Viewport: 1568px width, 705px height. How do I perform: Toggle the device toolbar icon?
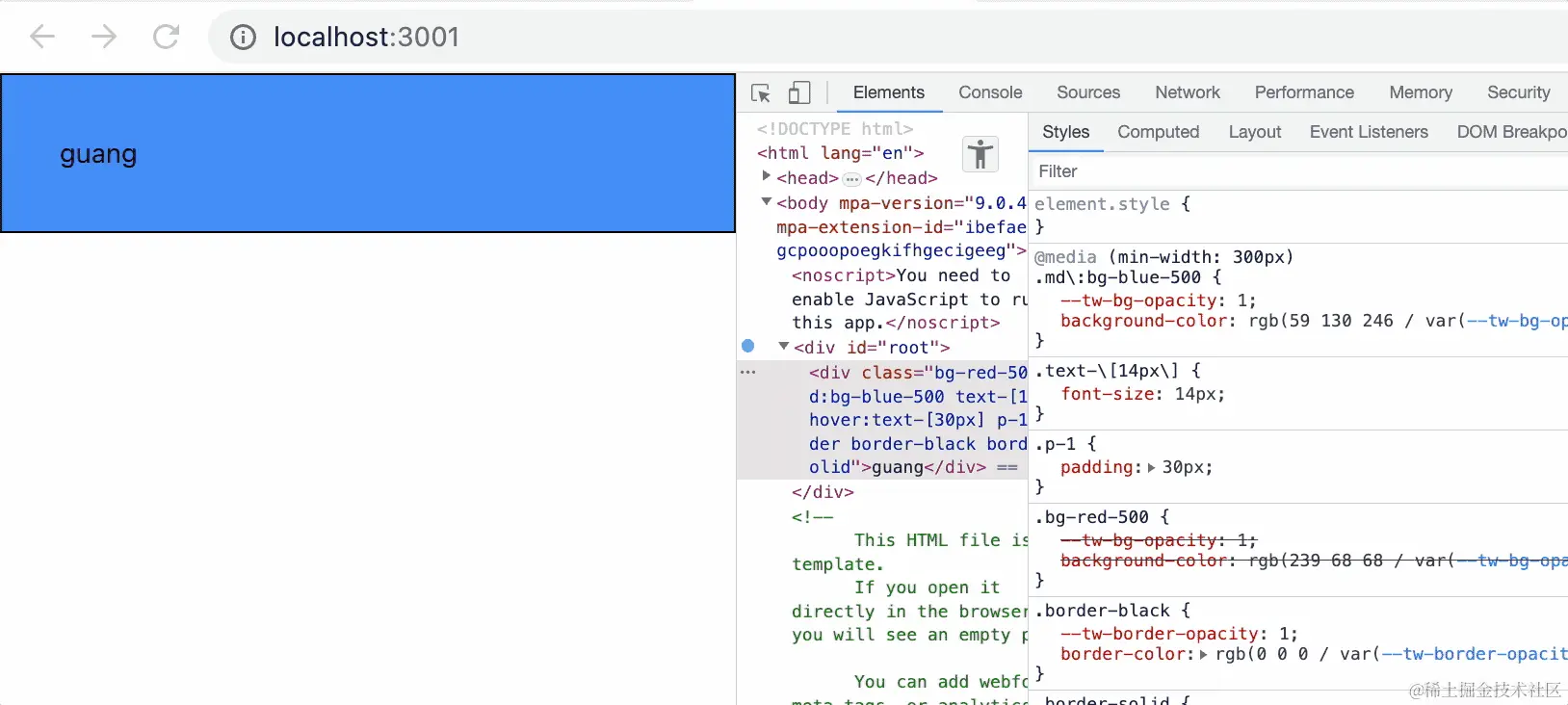coord(799,92)
